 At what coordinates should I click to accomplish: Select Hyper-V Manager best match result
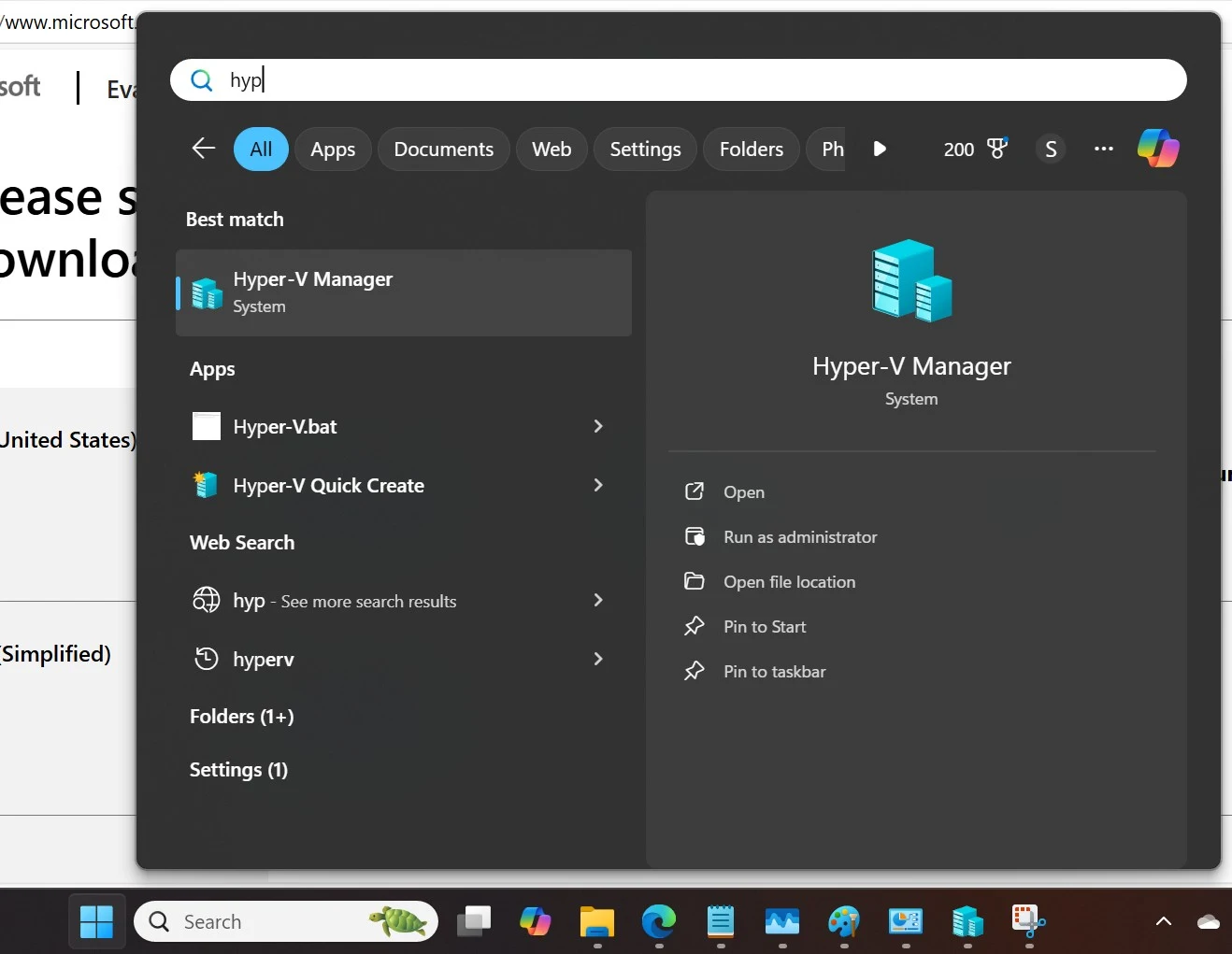tap(404, 292)
